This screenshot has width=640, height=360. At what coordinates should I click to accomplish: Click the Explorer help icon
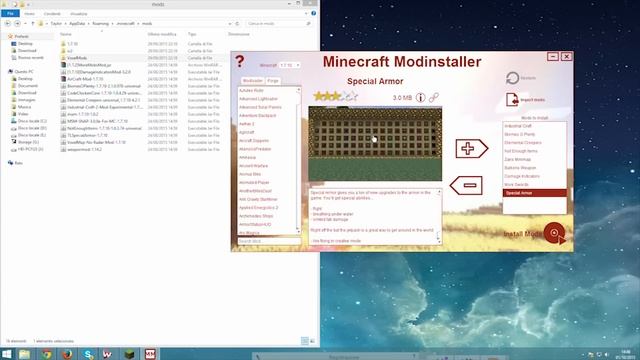[313, 13]
